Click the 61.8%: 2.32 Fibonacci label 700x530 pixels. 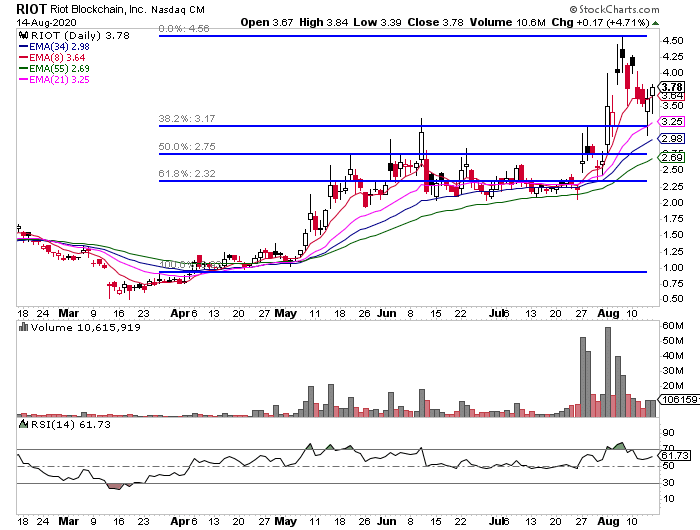(187, 174)
